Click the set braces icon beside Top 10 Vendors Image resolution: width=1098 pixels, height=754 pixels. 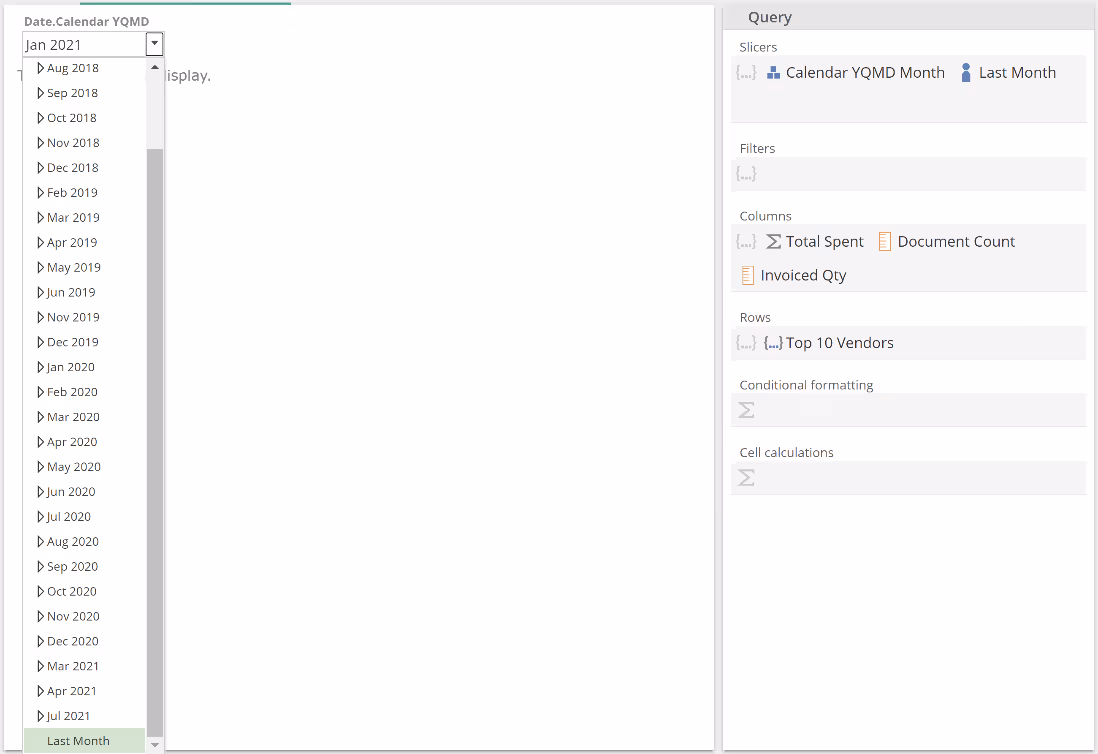click(x=773, y=343)
